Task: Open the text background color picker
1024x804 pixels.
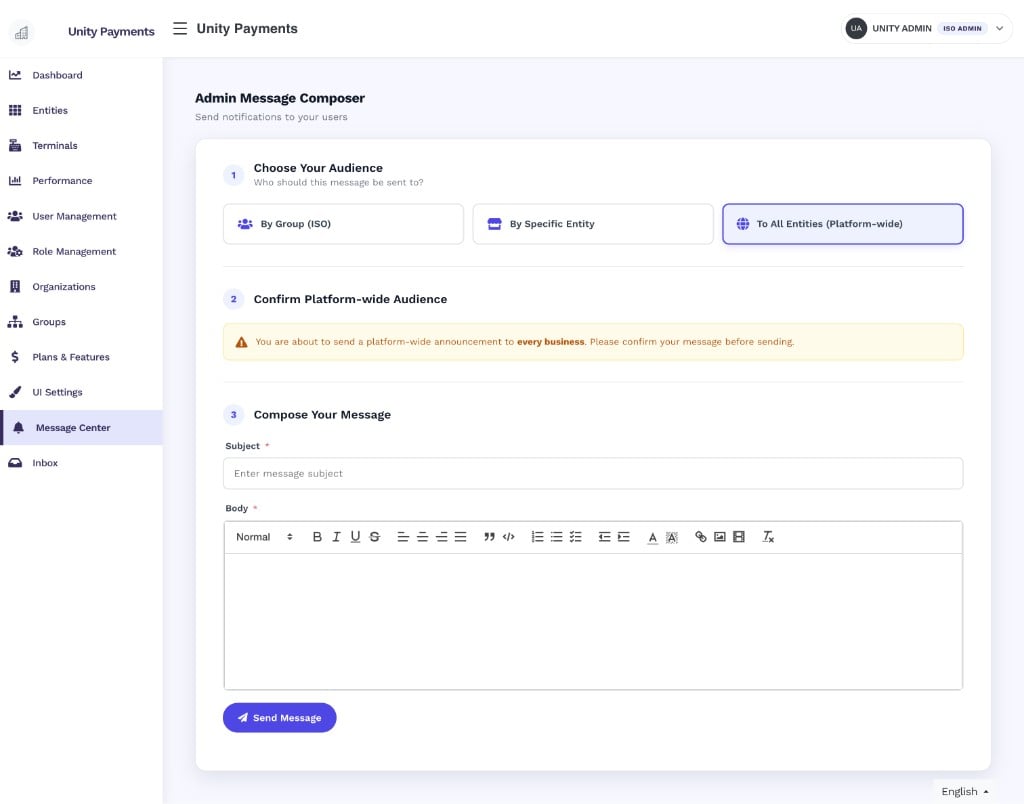Action: click(671, 538)
